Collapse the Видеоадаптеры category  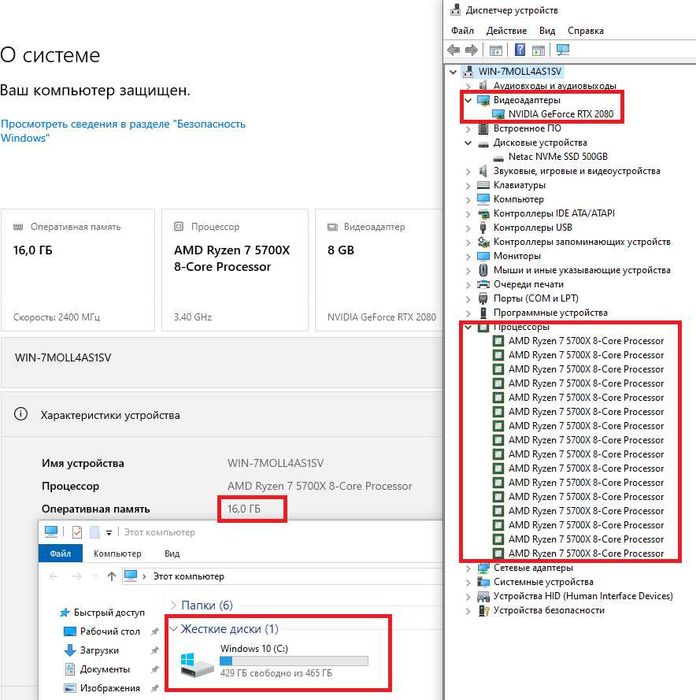(x=468, y=100)
